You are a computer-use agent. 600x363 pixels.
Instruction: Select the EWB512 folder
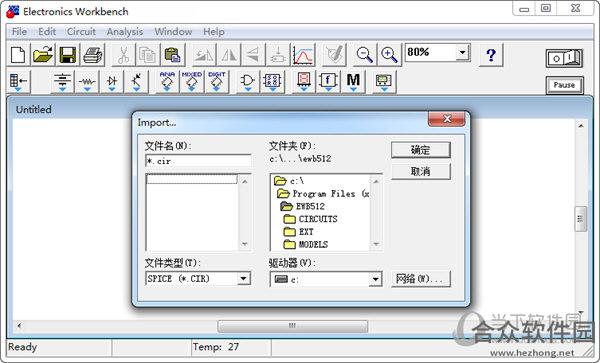(x=303, y=206)
